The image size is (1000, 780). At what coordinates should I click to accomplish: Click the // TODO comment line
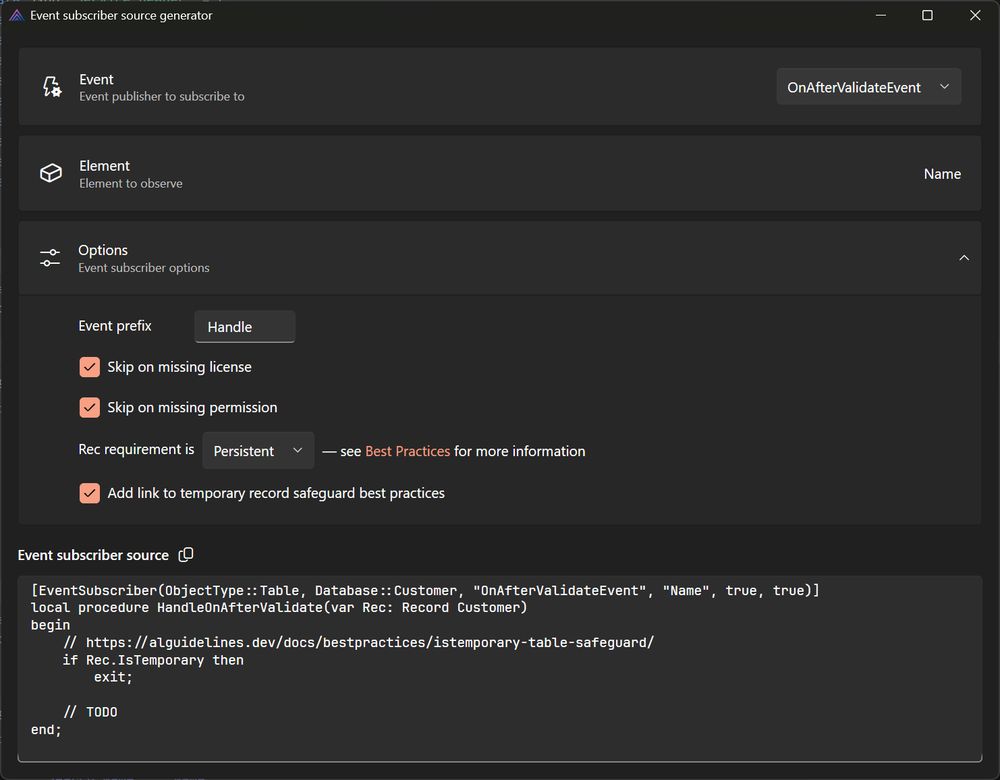90,712
